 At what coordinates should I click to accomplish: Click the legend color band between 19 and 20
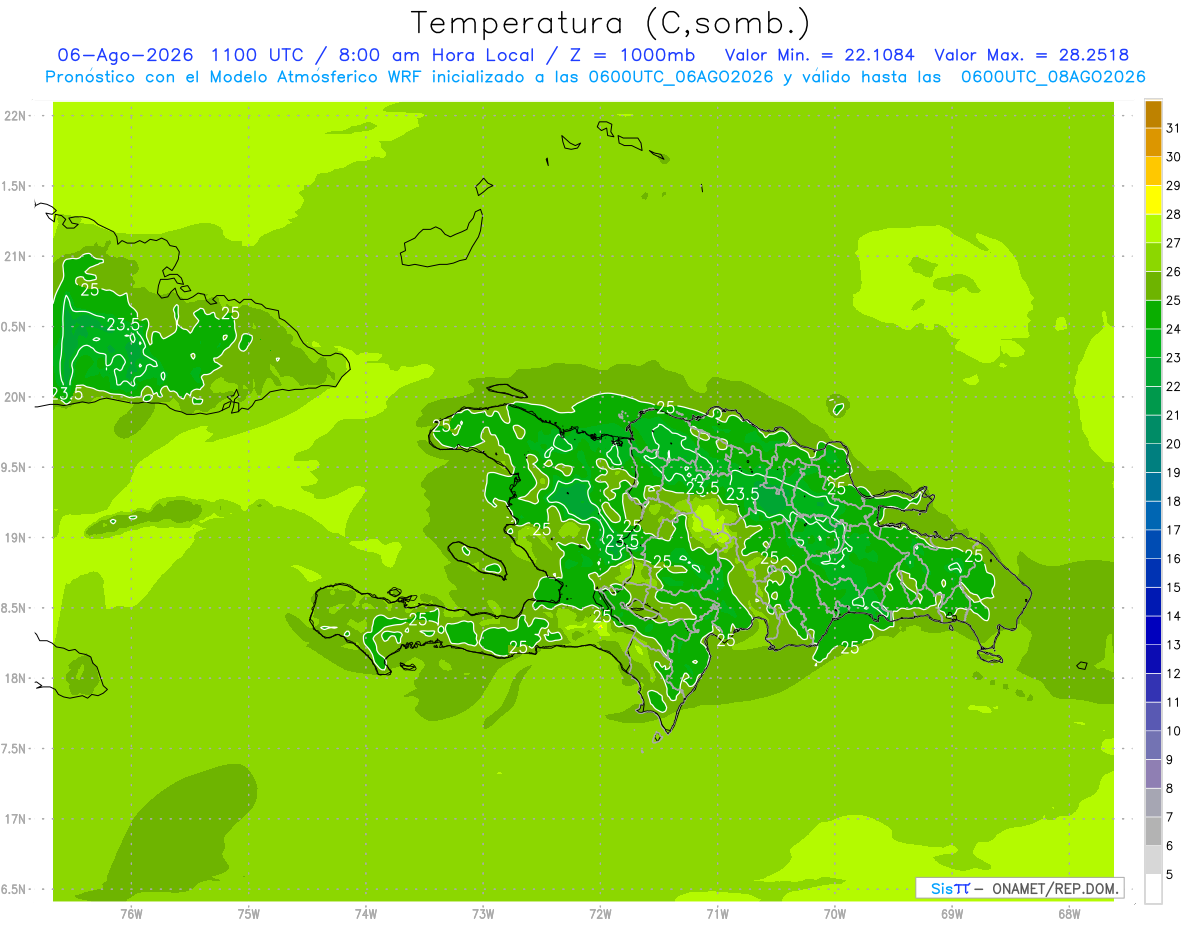(x=1153, y=458)
